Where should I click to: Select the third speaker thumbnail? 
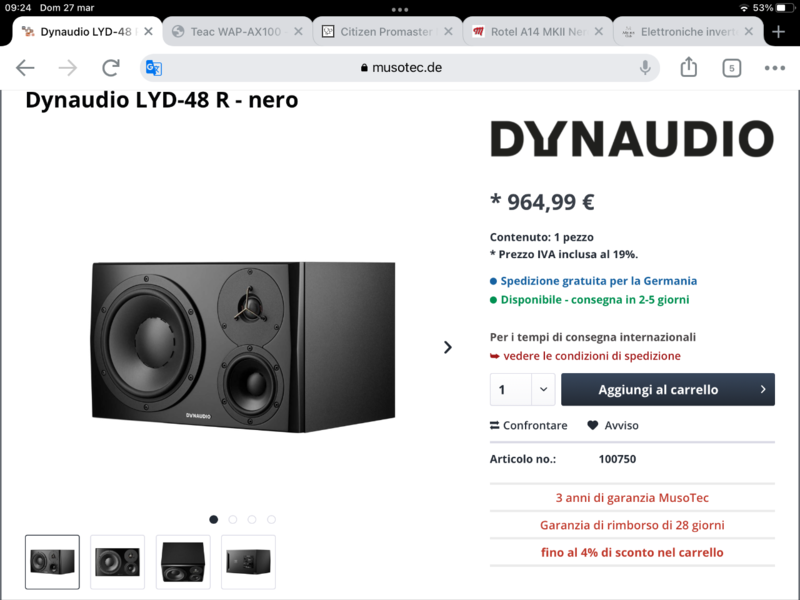tap(183, 562)
